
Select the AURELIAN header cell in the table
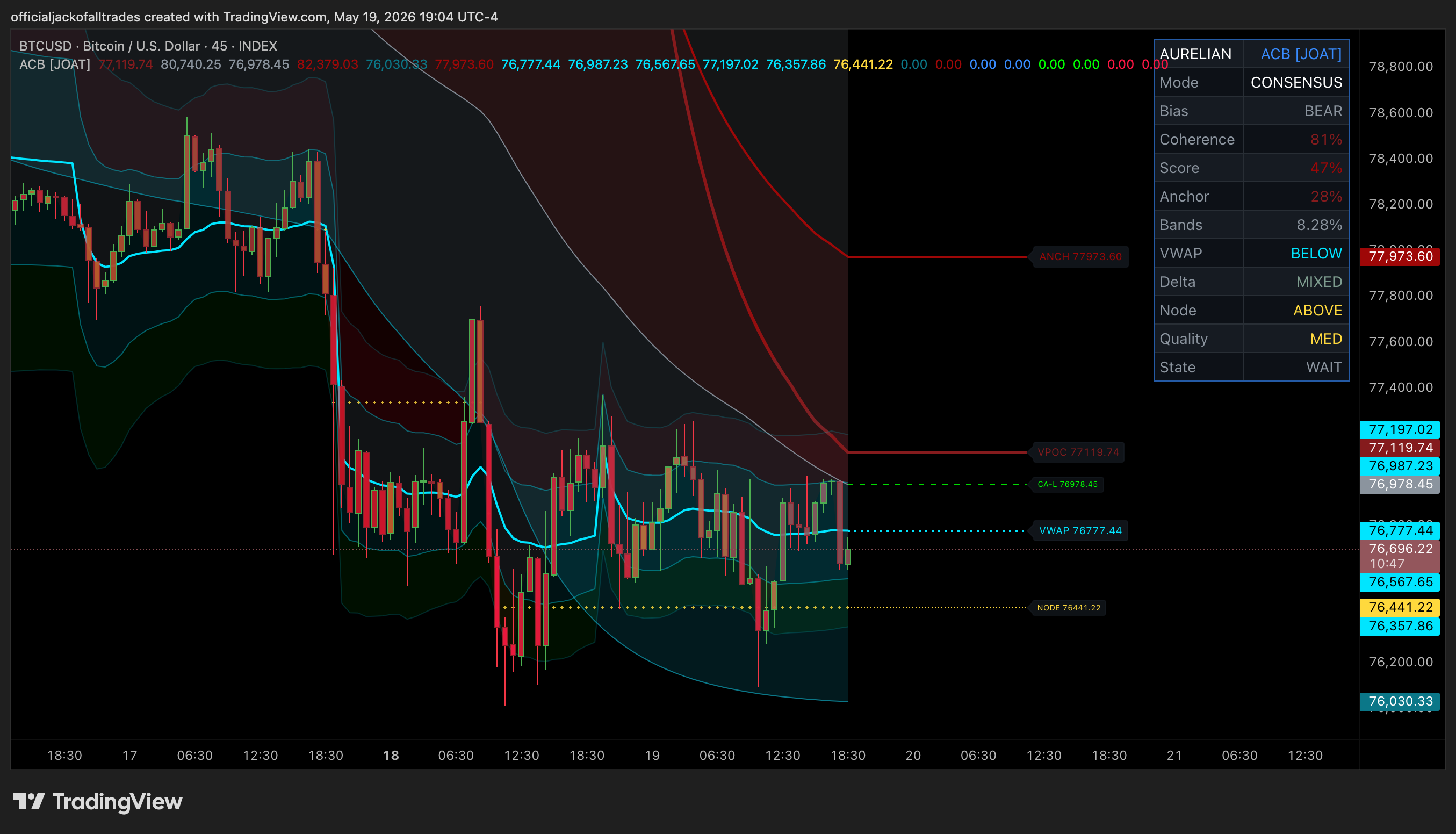1198,54
